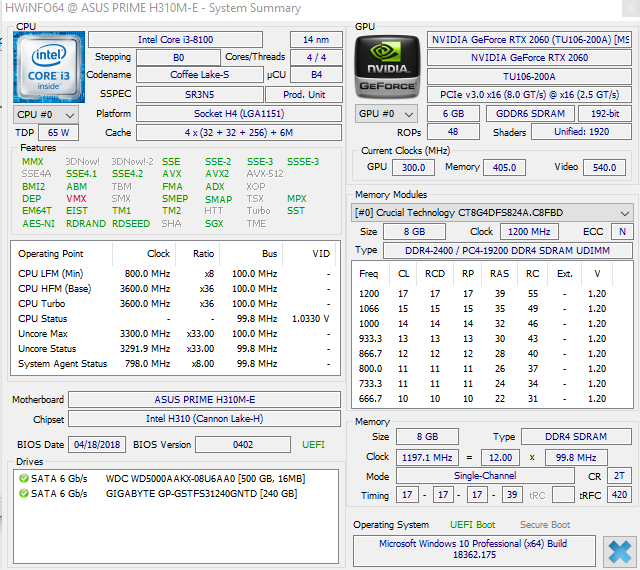Click the NVIDIA GeForce logo
The width and height of the screenshot is (640, 570).
387,67
